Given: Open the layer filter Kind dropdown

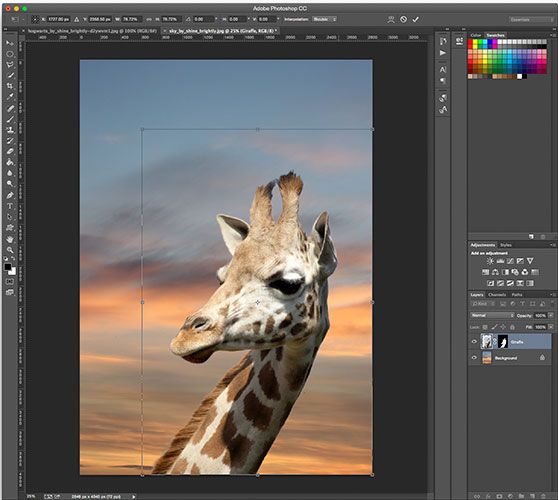Looking at the screenshot, I should pyautogui.click(x=483, y=304).
